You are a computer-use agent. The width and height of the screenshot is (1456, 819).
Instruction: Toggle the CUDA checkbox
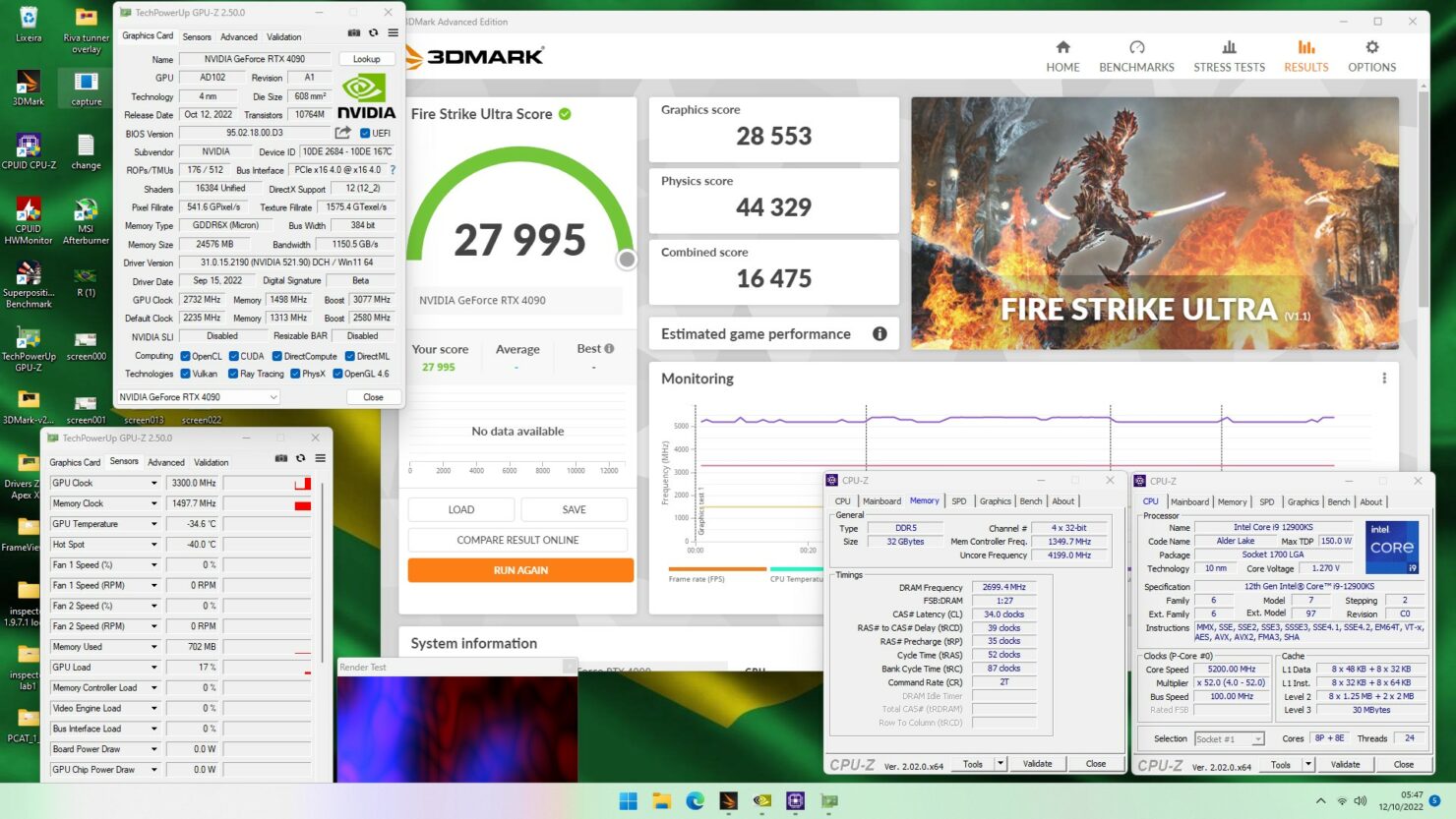233,356
